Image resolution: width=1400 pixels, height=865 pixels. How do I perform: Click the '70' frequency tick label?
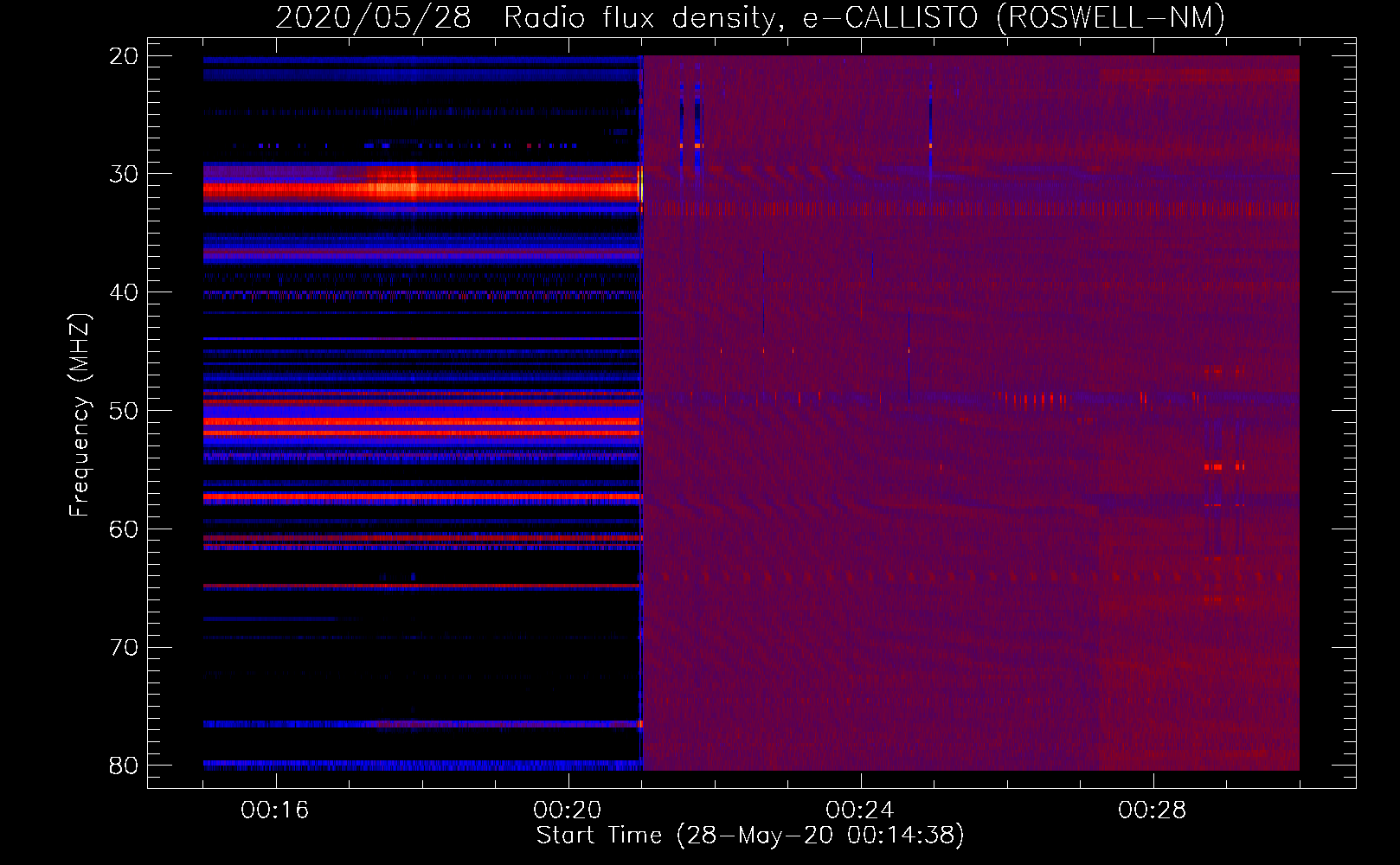pos(124,647)
